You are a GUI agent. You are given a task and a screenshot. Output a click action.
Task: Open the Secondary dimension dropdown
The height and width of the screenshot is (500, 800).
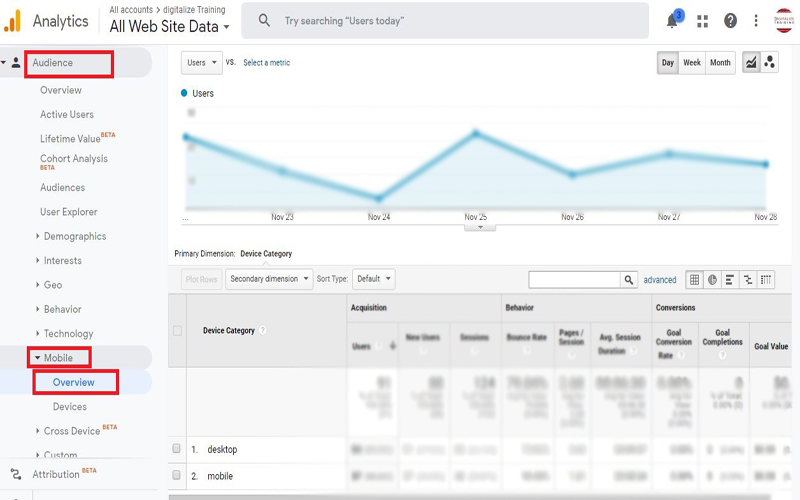click(268, 279)
